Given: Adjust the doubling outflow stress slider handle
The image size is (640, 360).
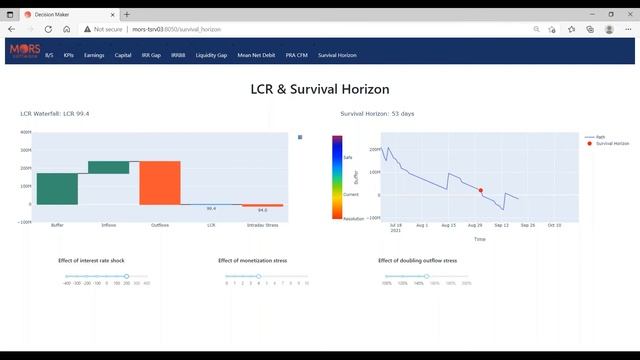Looking at the screenshot, I should click(427, 276).
